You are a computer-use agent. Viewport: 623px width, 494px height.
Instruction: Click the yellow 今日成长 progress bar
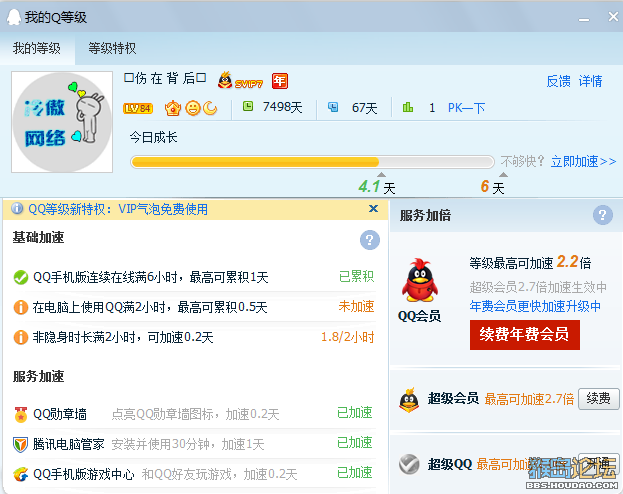[312, 162]
